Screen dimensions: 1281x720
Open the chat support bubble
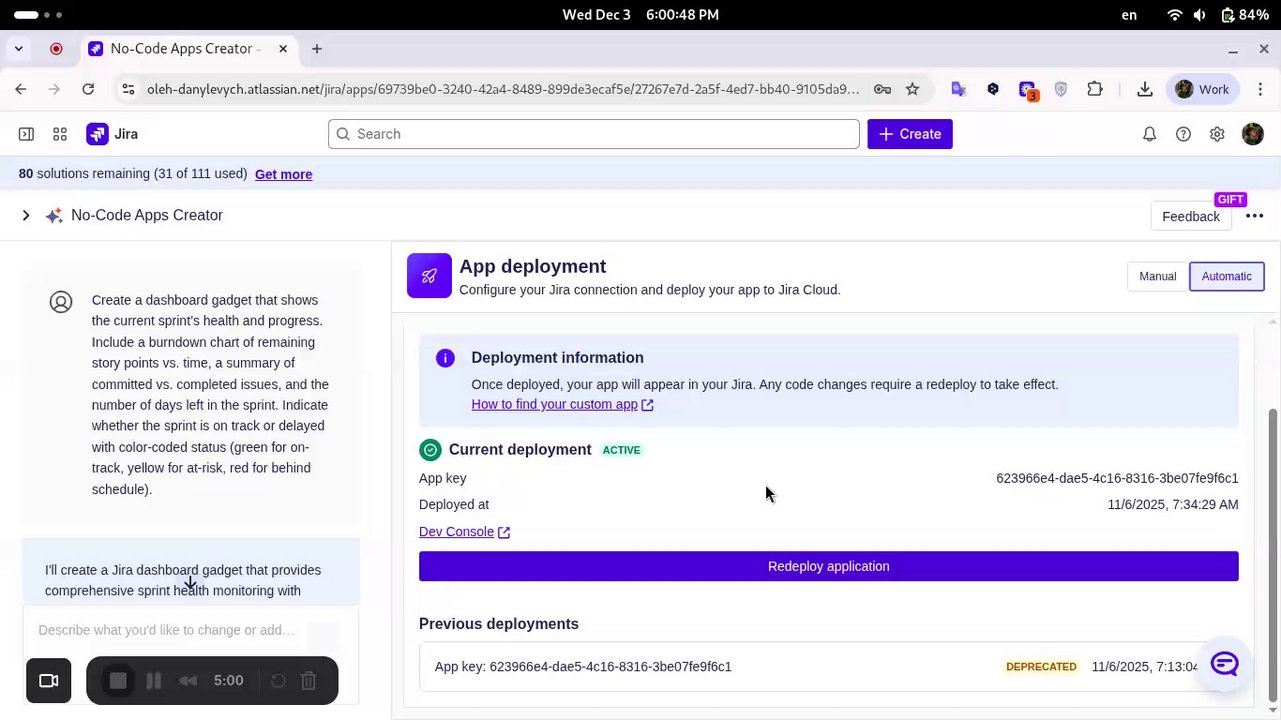(x=1225, y=663)
